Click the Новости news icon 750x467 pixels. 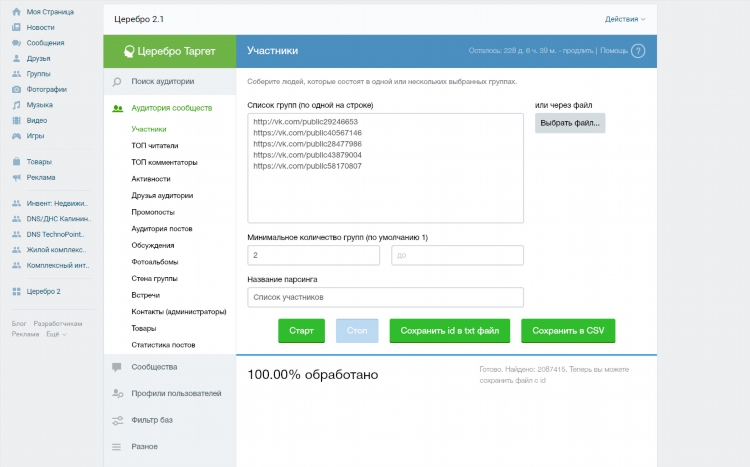pyautogui.click(x=16, y=27)
